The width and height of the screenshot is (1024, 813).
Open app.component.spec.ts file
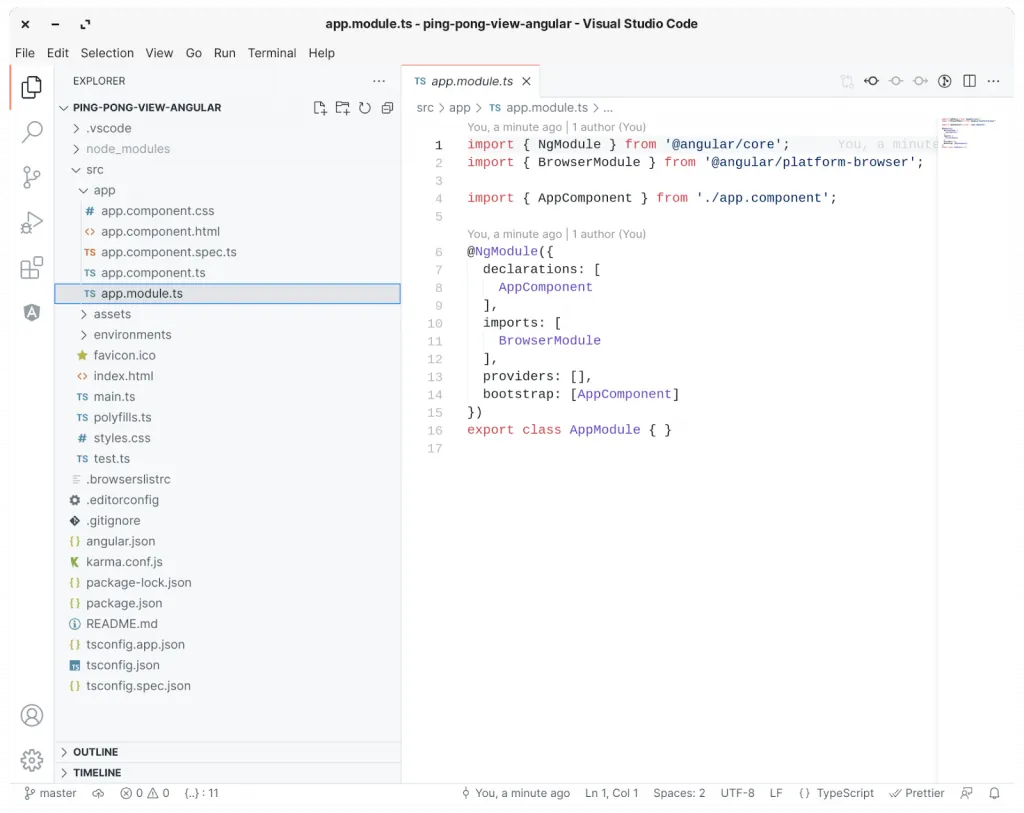pos(227,252)
